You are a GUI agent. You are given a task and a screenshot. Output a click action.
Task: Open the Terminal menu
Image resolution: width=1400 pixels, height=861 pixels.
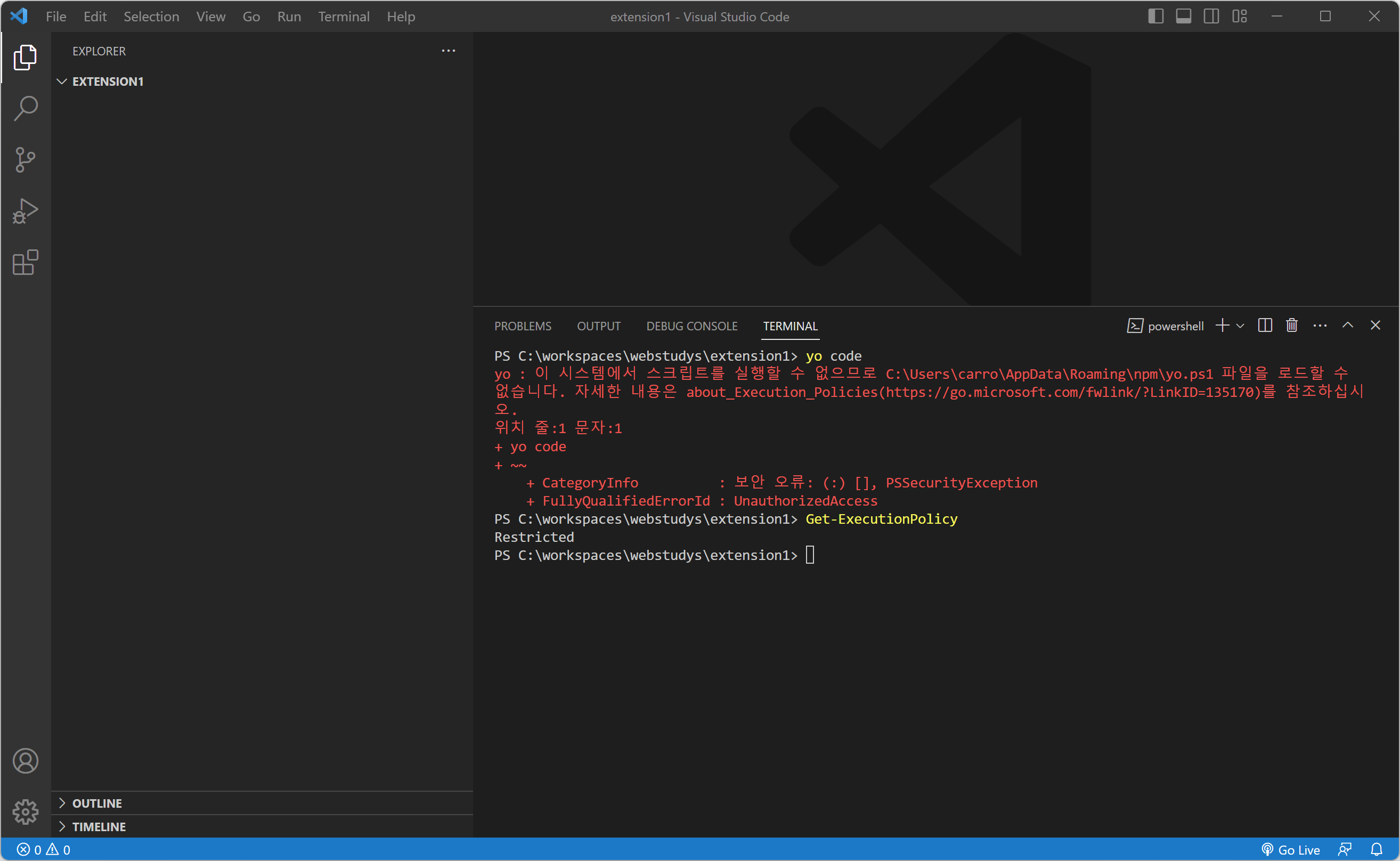[343, 17]
